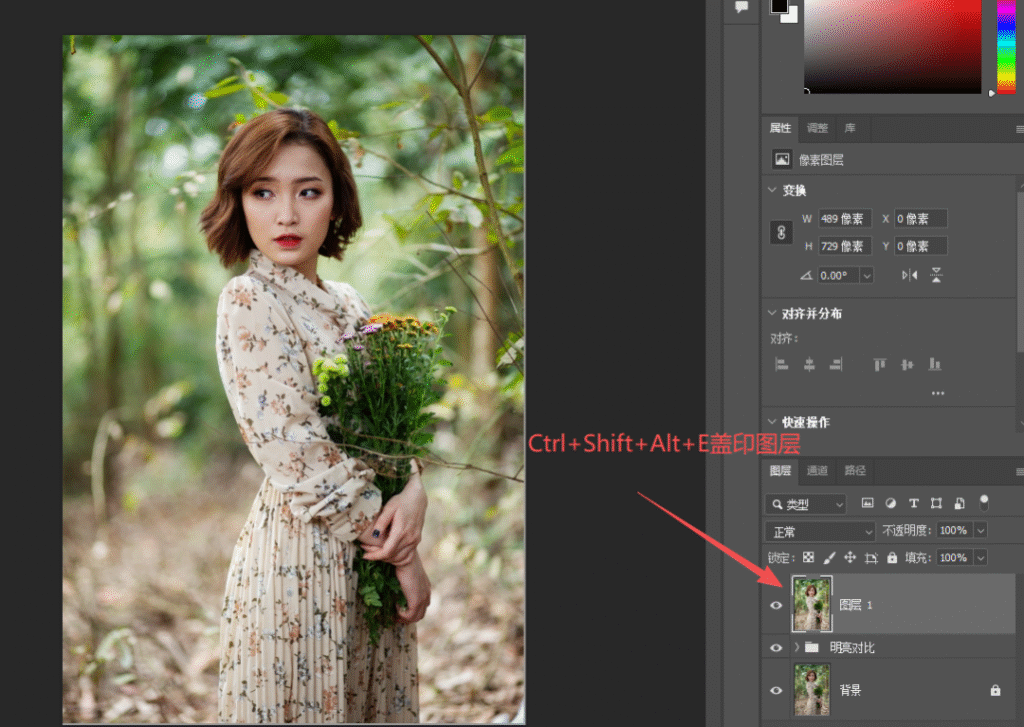Toggle the lock-all padlock in 锁定 row
1024x727 pixels.
coord(892,557)
